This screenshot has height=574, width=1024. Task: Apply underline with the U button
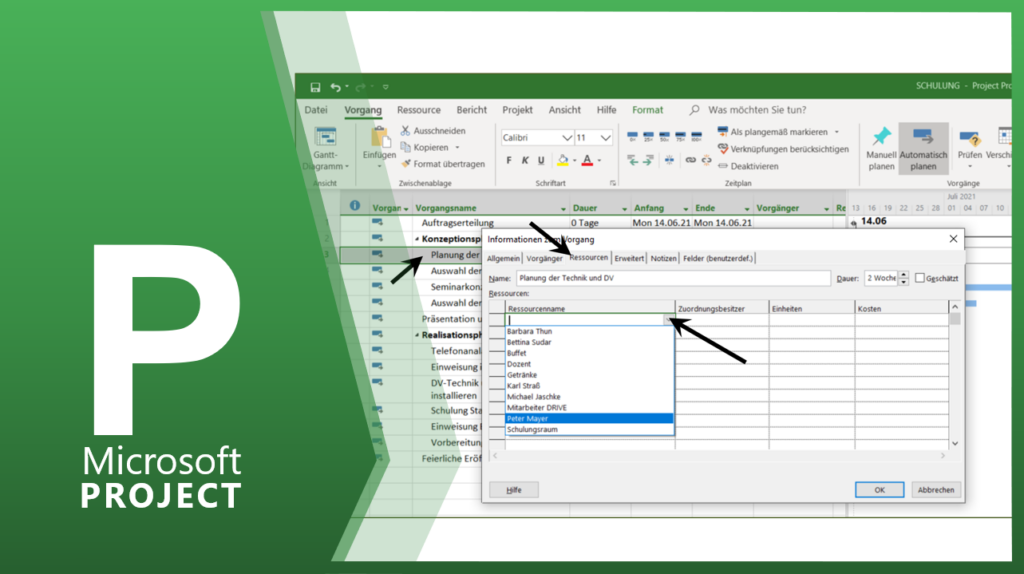point(541,160)
